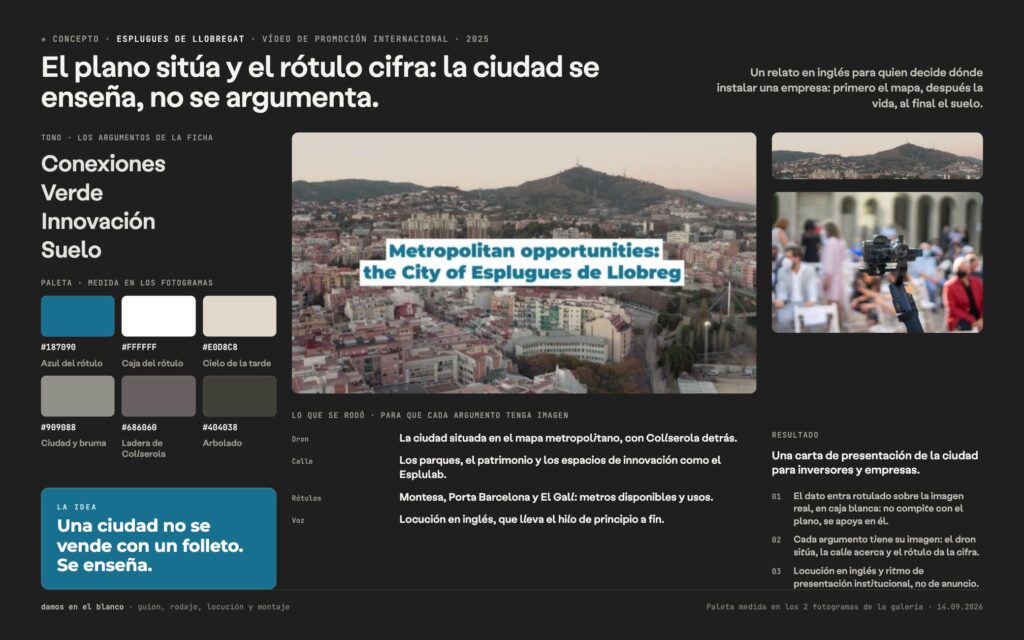Select the #686060 Ladera de Collserola swatch
1024x640 pixels.
click(159, 396)
